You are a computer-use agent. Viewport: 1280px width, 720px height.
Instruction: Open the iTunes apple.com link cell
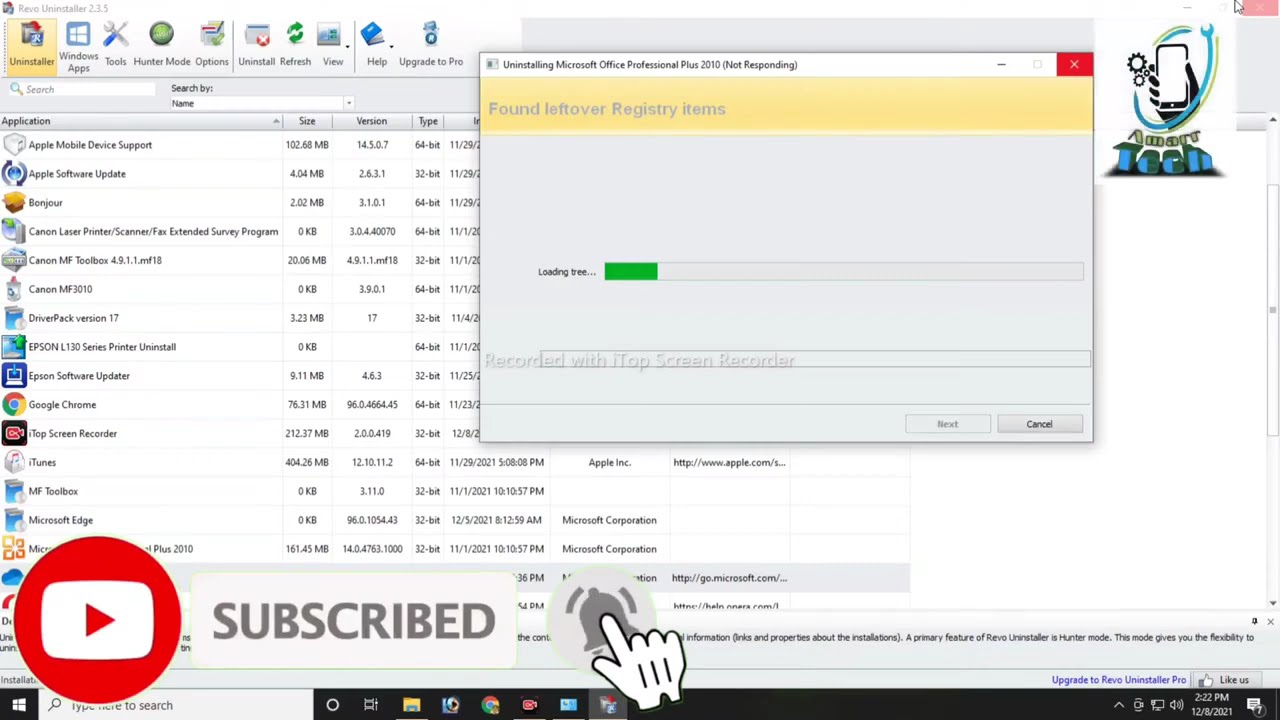pos(729,463)
